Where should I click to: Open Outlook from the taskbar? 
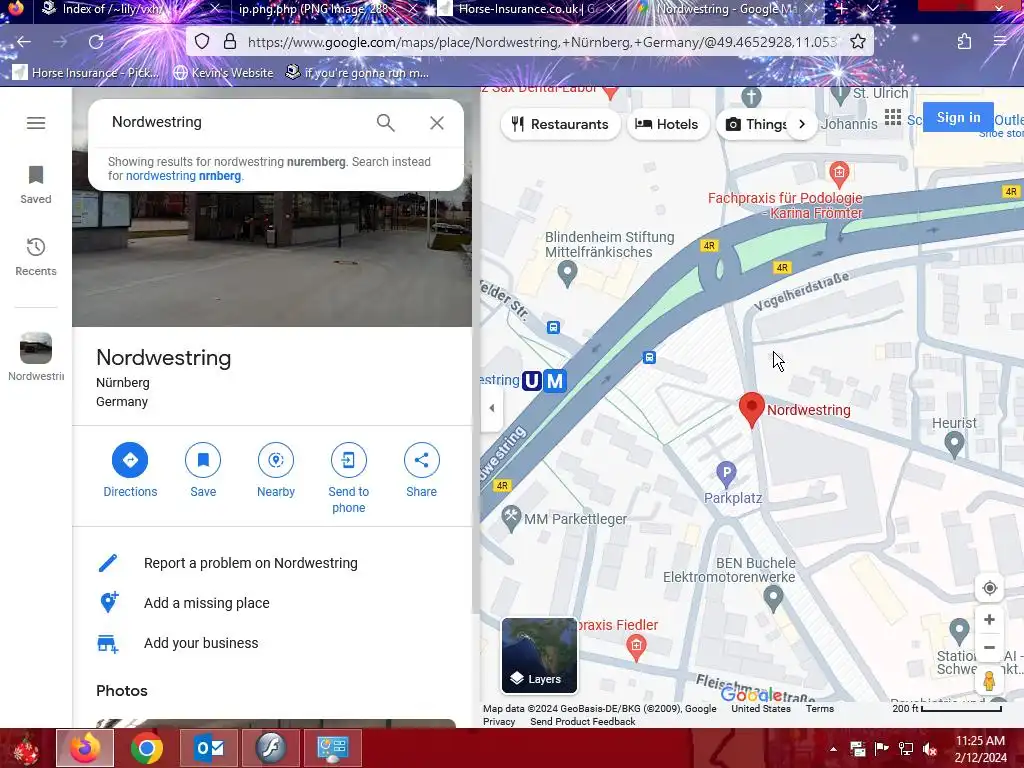(x=209, y=748)
